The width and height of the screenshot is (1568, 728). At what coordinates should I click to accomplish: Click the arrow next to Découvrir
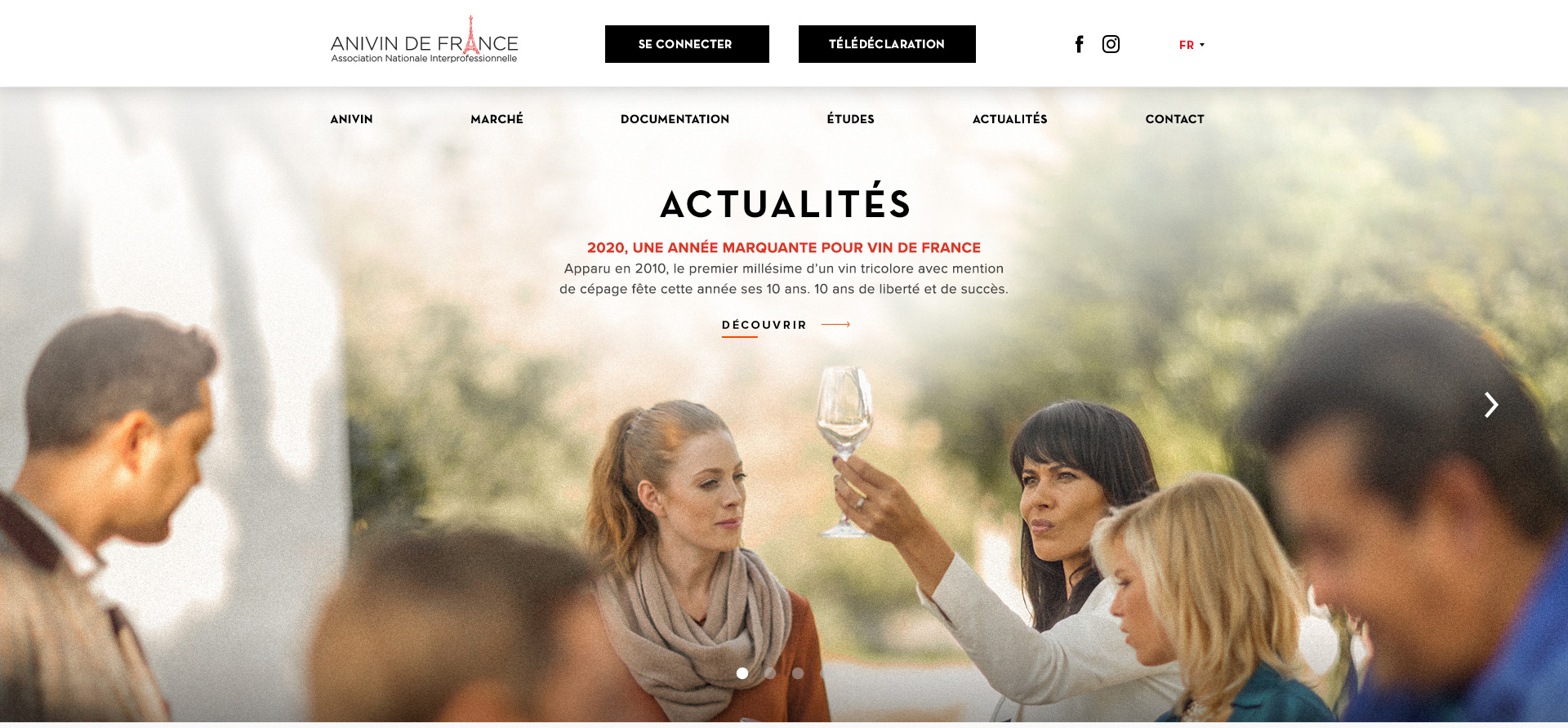point(835,325)
